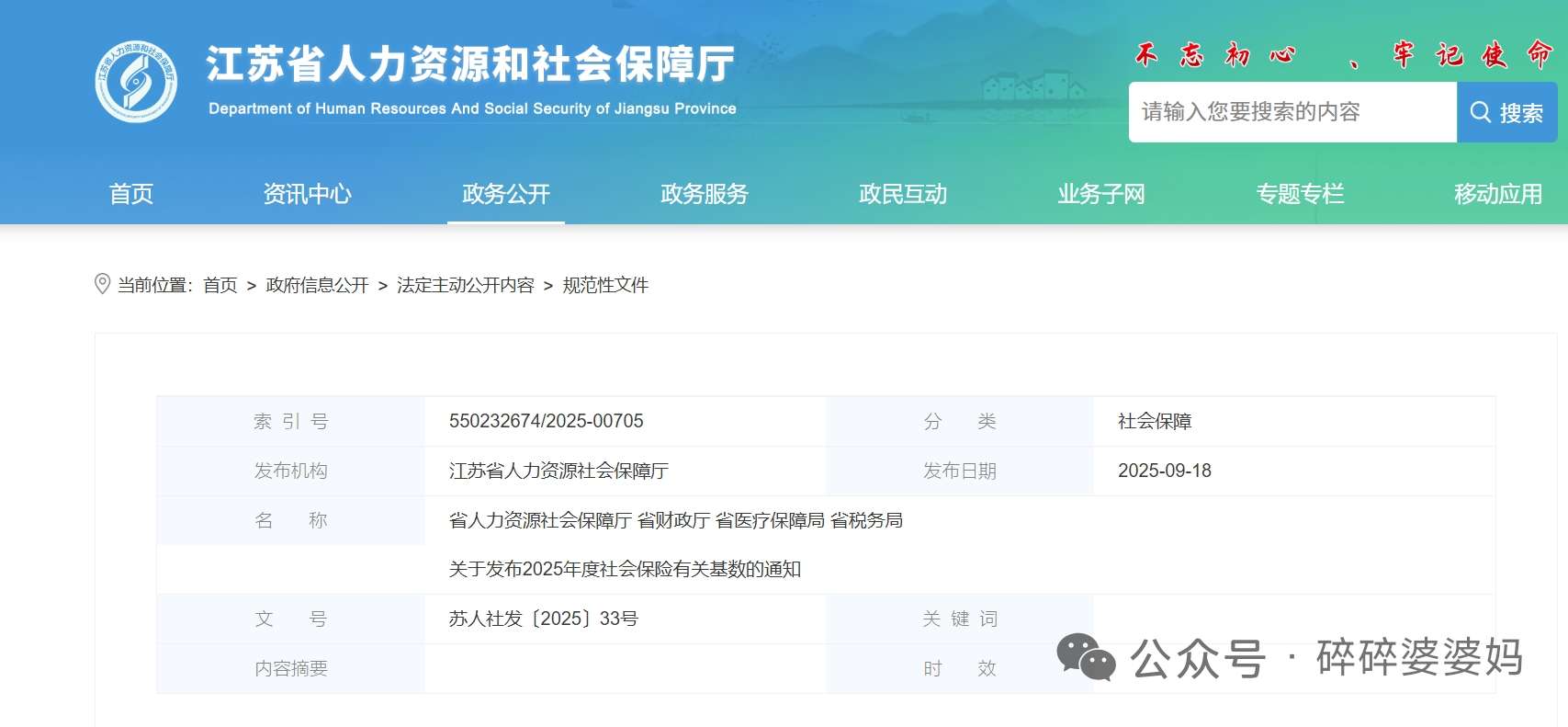Click the 政府信息公开 breadcrumb link
Viewport: 1568px width, 727px height.
click(x=317, y=285)
